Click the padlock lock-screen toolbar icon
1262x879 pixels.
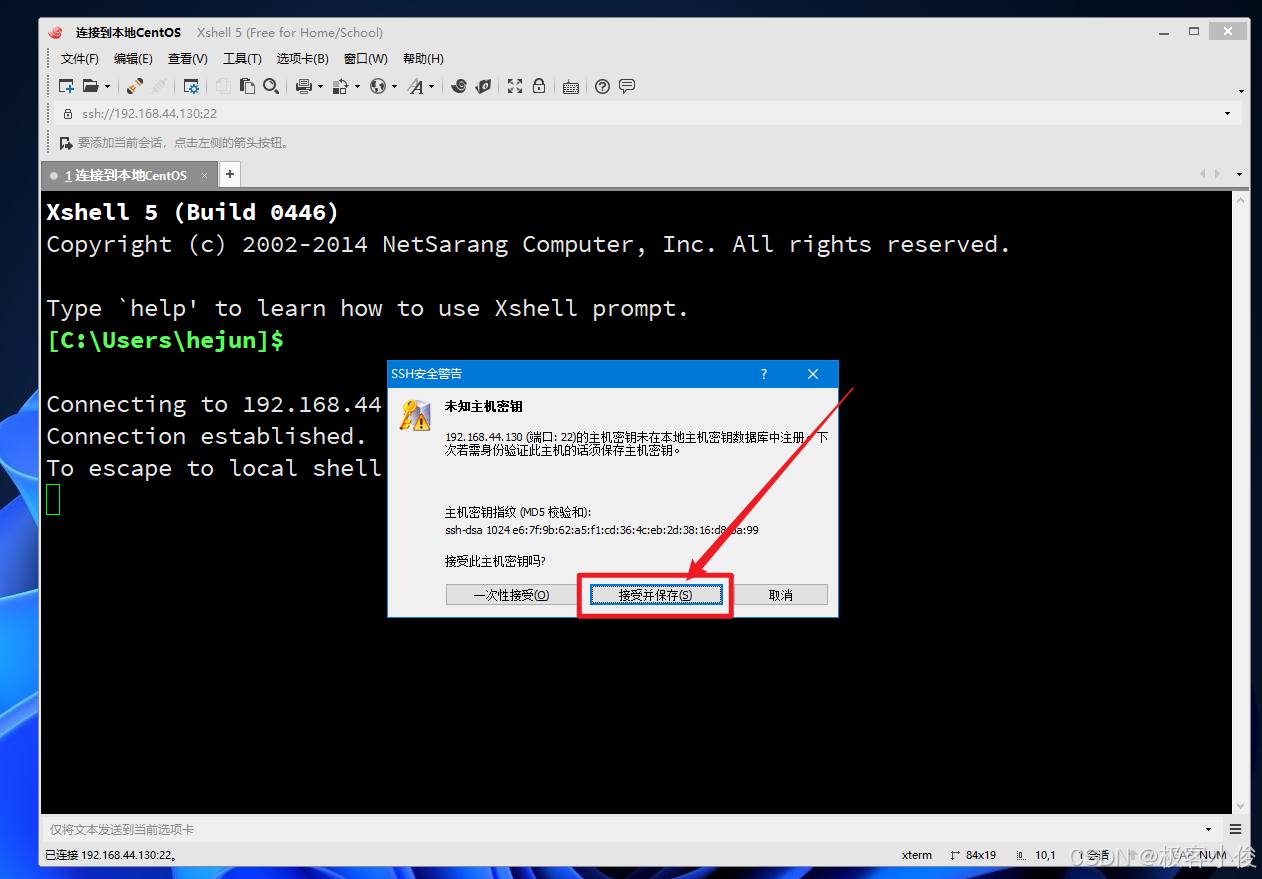click(x=539, y=87)
